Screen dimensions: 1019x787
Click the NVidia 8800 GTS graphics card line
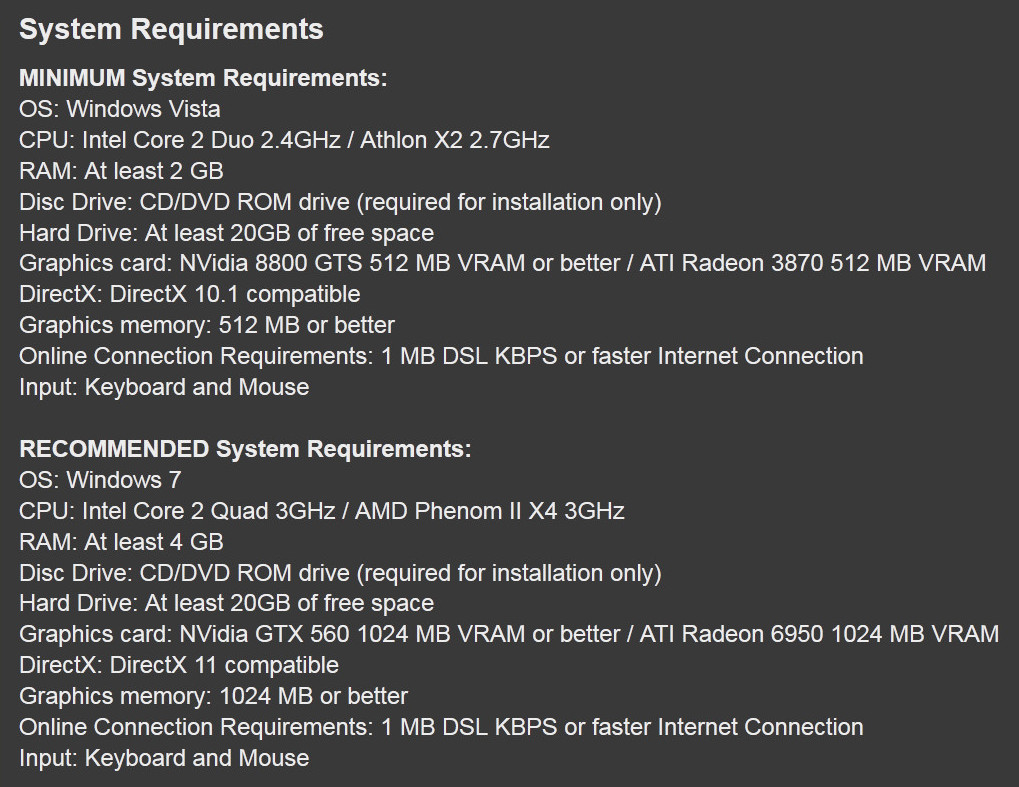pos(502,263)
